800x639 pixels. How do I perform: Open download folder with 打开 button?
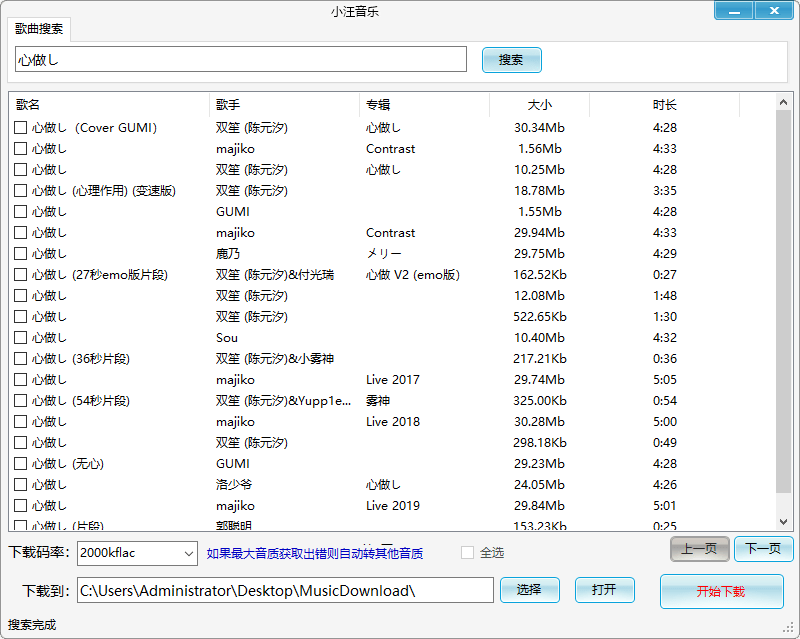pos(604,590)
